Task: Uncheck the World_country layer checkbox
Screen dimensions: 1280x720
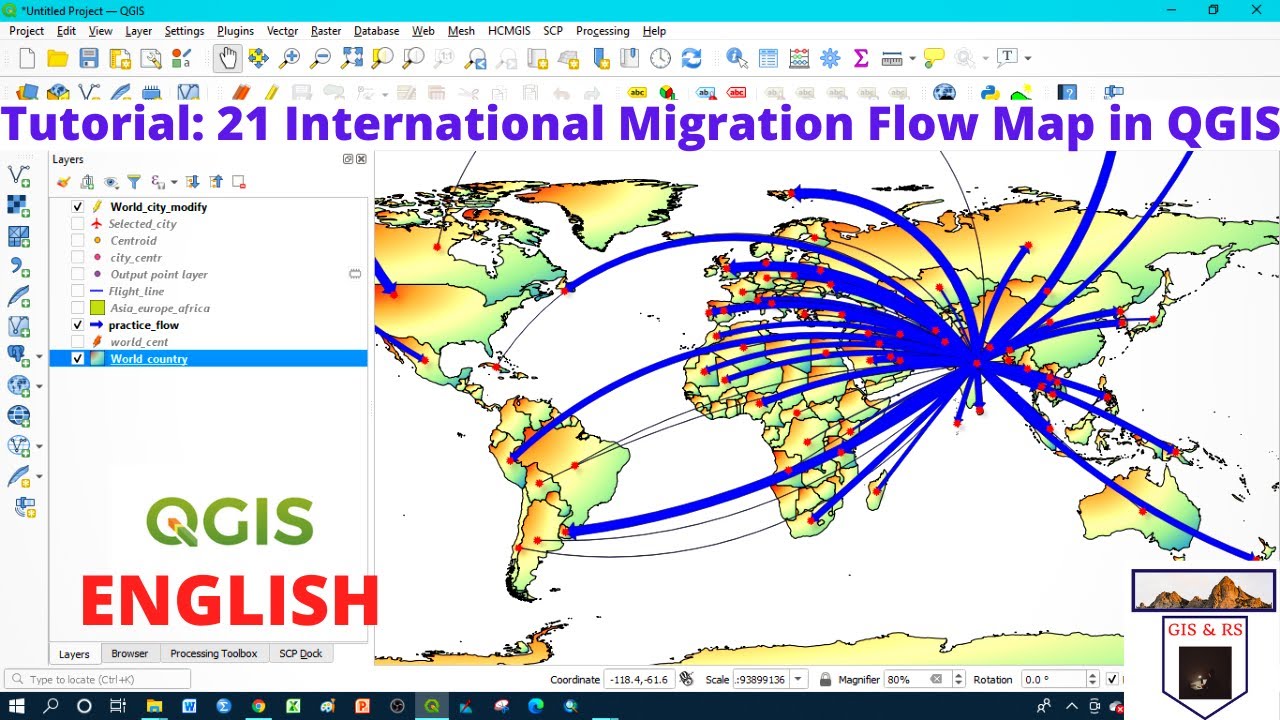Action: coord(77,359)
